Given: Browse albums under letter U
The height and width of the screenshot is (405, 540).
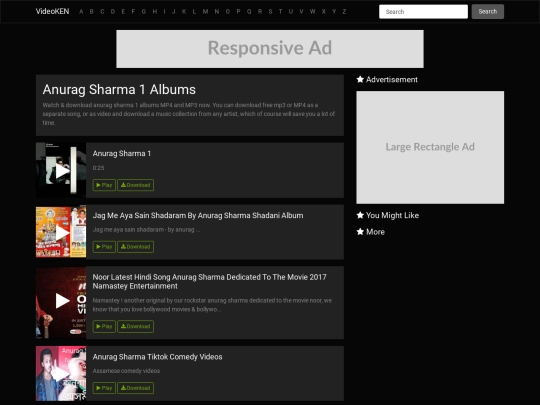Looking at the screenshot, I should point(291,11).
